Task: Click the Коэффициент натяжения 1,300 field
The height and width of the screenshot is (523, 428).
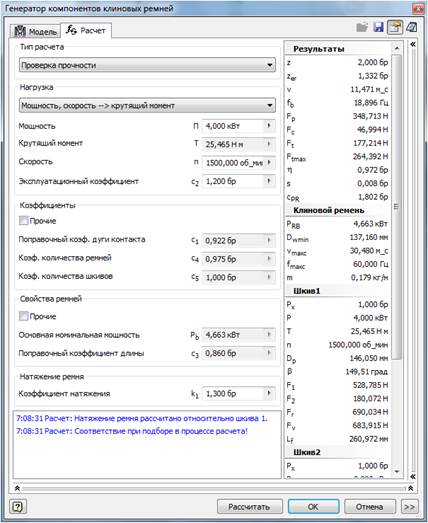Action: pyautogui.click(x=233, y=393)
